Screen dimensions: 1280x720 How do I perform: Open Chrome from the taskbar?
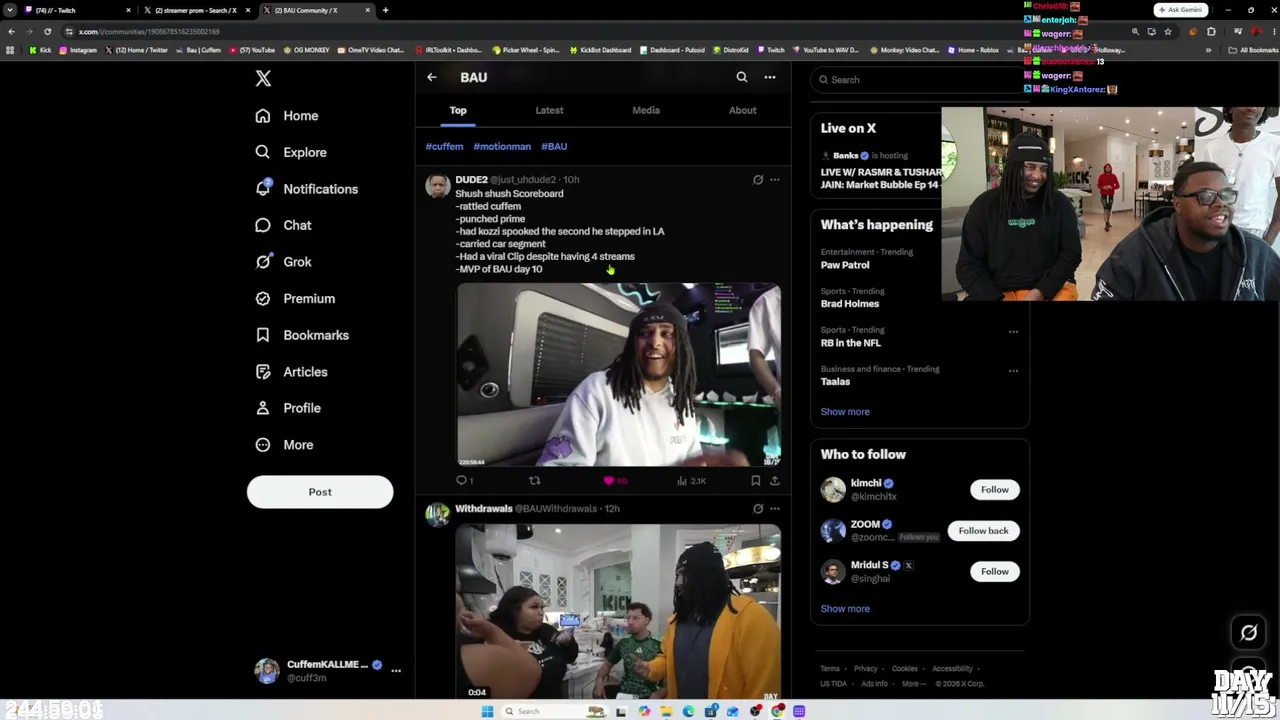777,711
